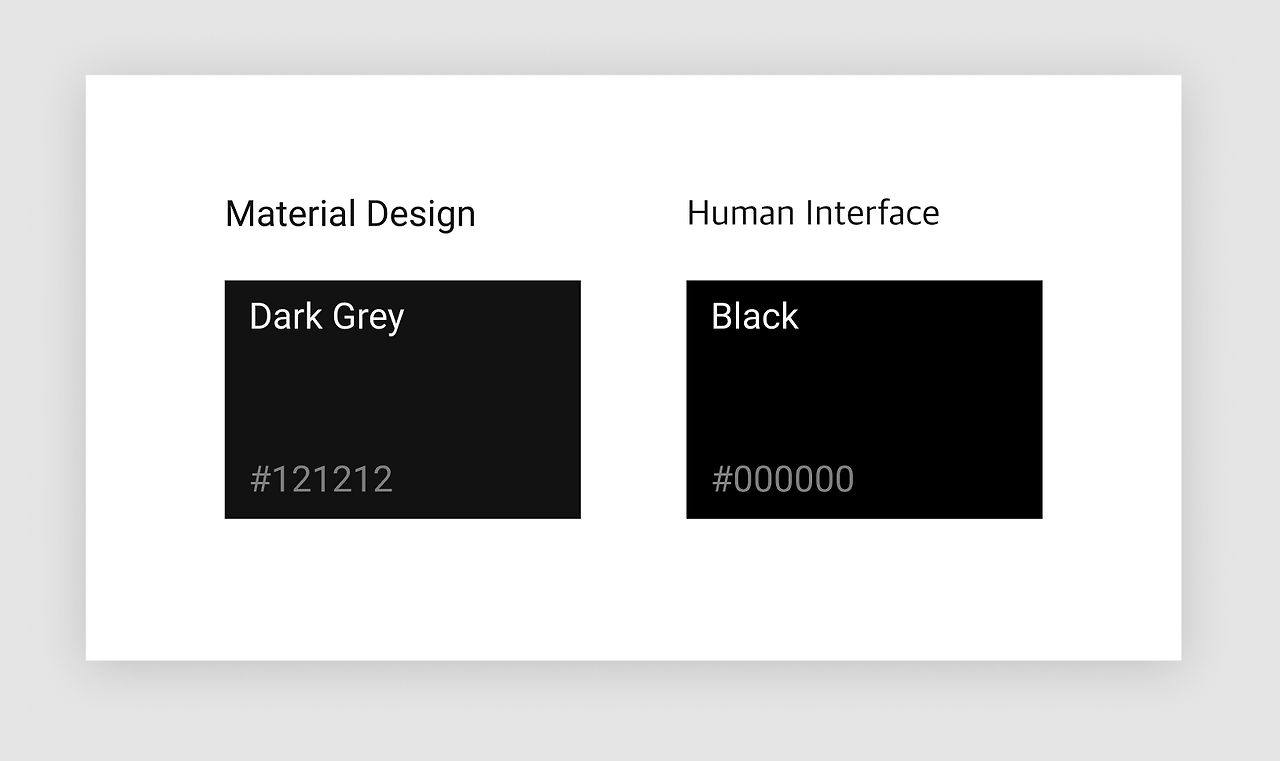Click the "Black" label text

coord(755,316)
